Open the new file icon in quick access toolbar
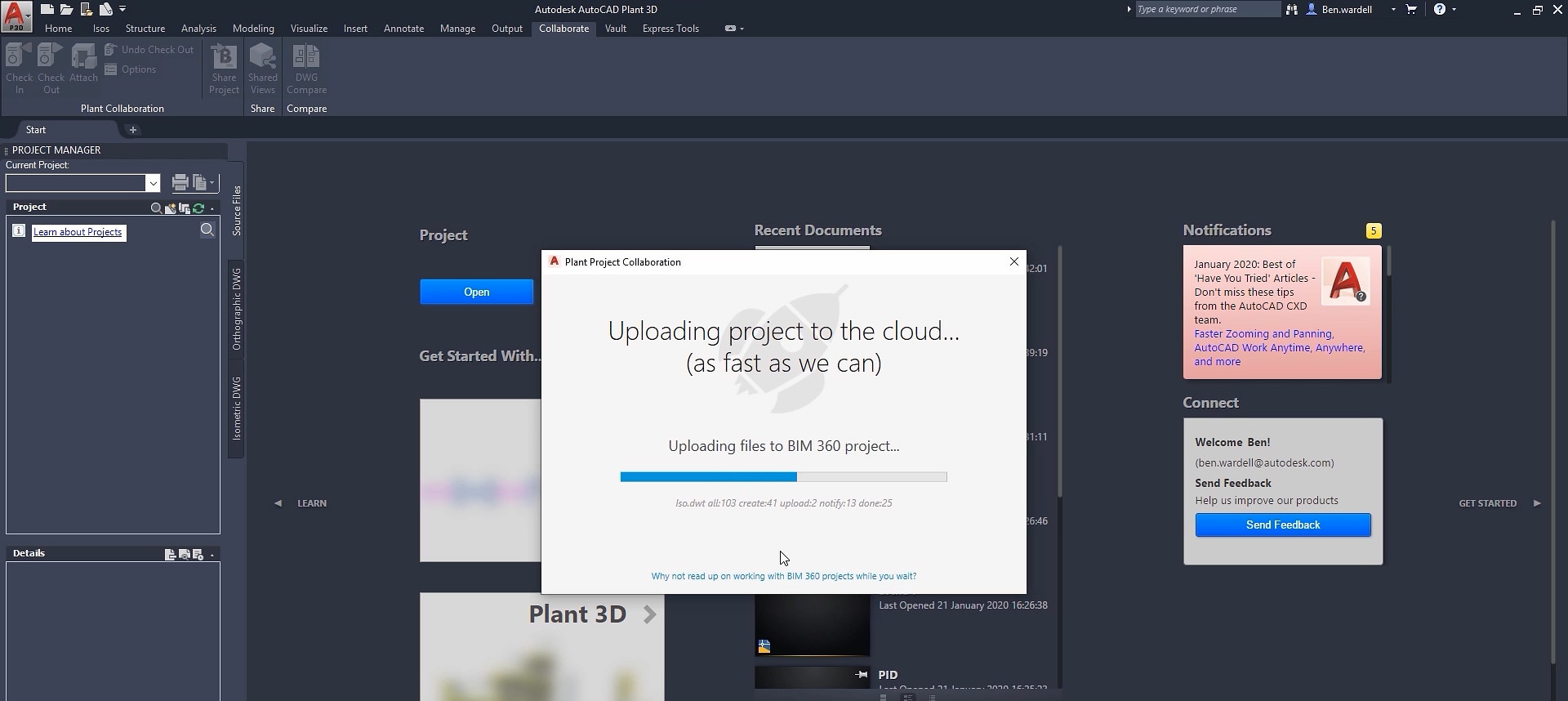 pos(47,10)
